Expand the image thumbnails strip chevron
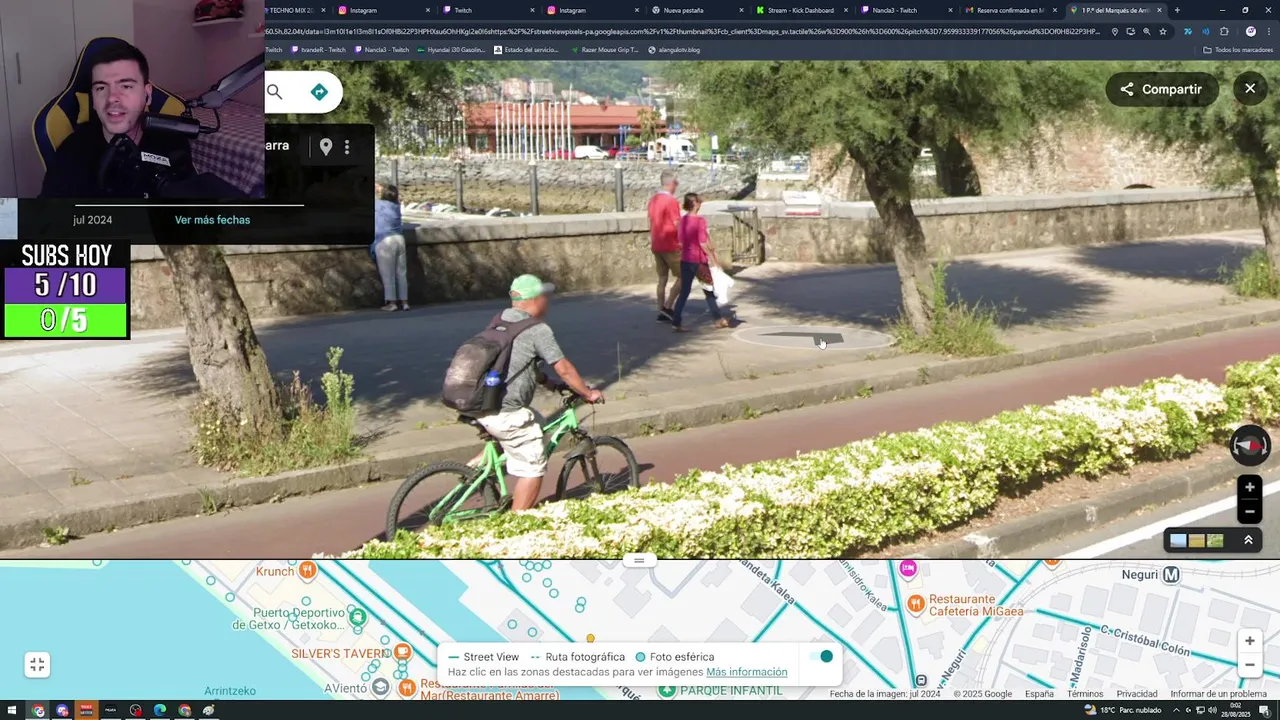Image resolution: width=1280 pixels, height=720 pixels. tap(1248, 540)
